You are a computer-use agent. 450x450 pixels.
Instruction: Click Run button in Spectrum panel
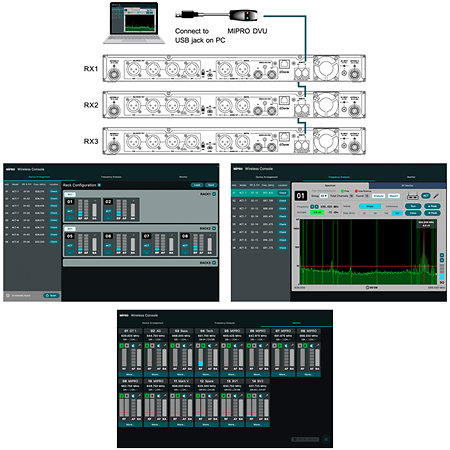click(x=413, y=206)
